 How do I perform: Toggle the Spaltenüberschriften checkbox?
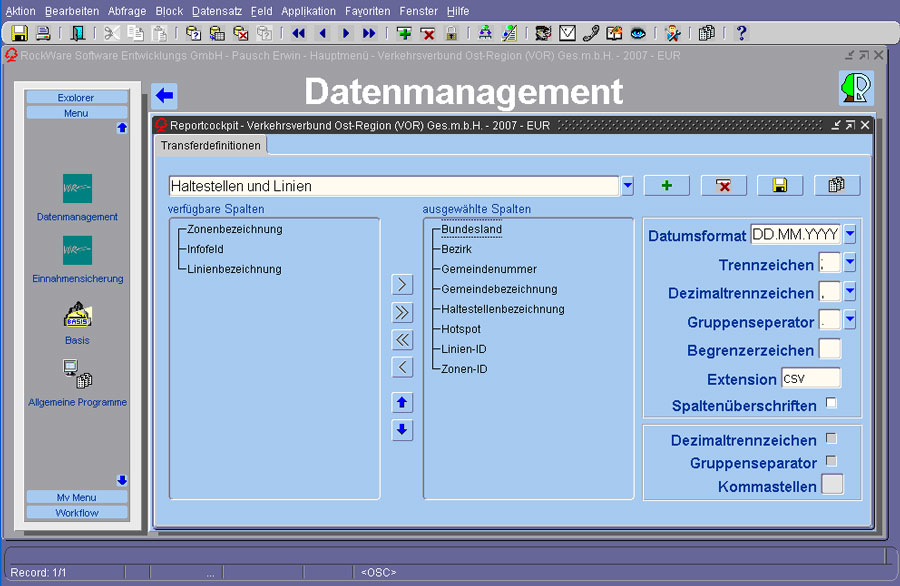tap(831, 403)
